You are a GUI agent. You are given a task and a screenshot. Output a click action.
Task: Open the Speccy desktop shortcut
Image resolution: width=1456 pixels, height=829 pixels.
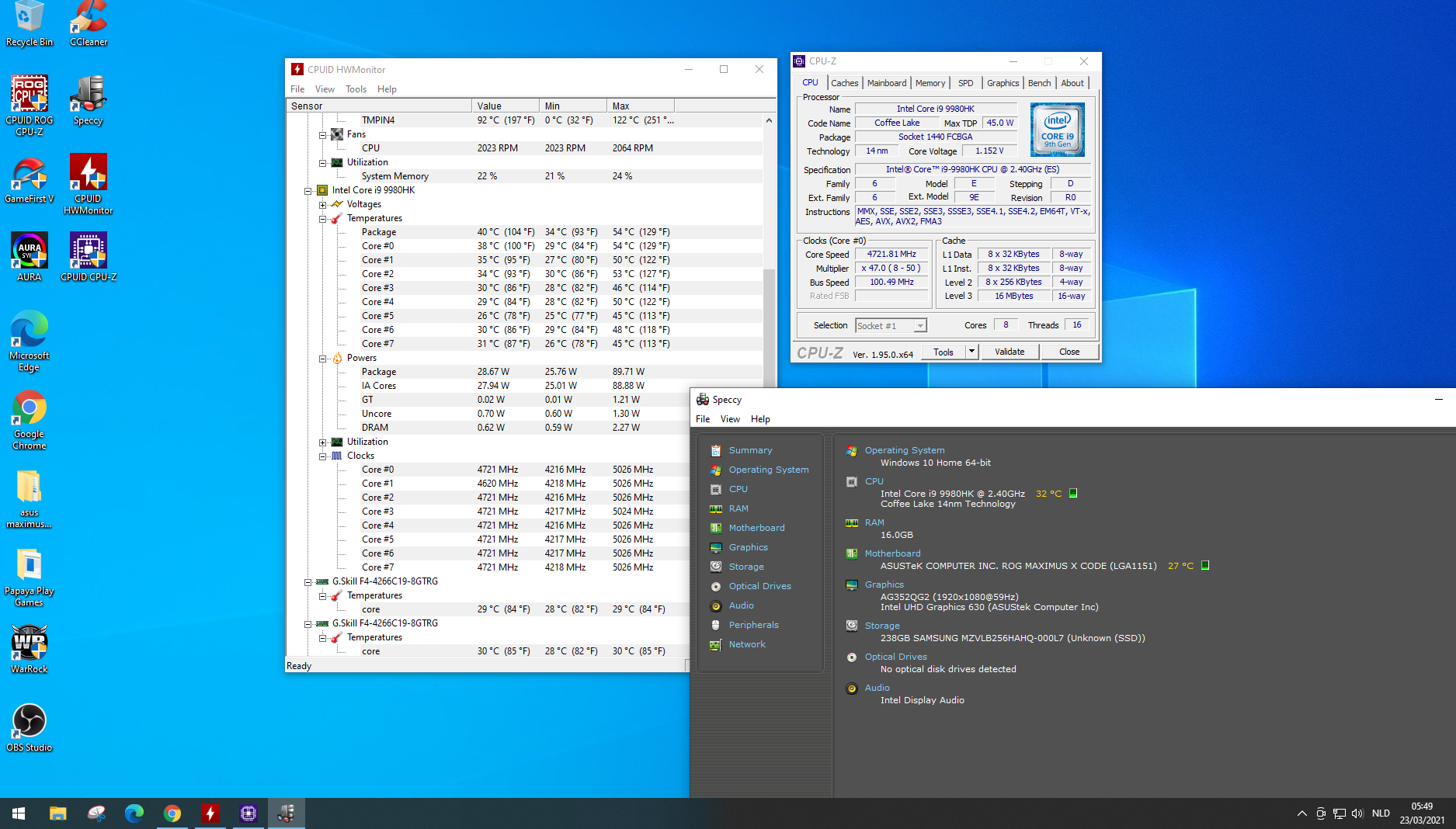(89, 100)
